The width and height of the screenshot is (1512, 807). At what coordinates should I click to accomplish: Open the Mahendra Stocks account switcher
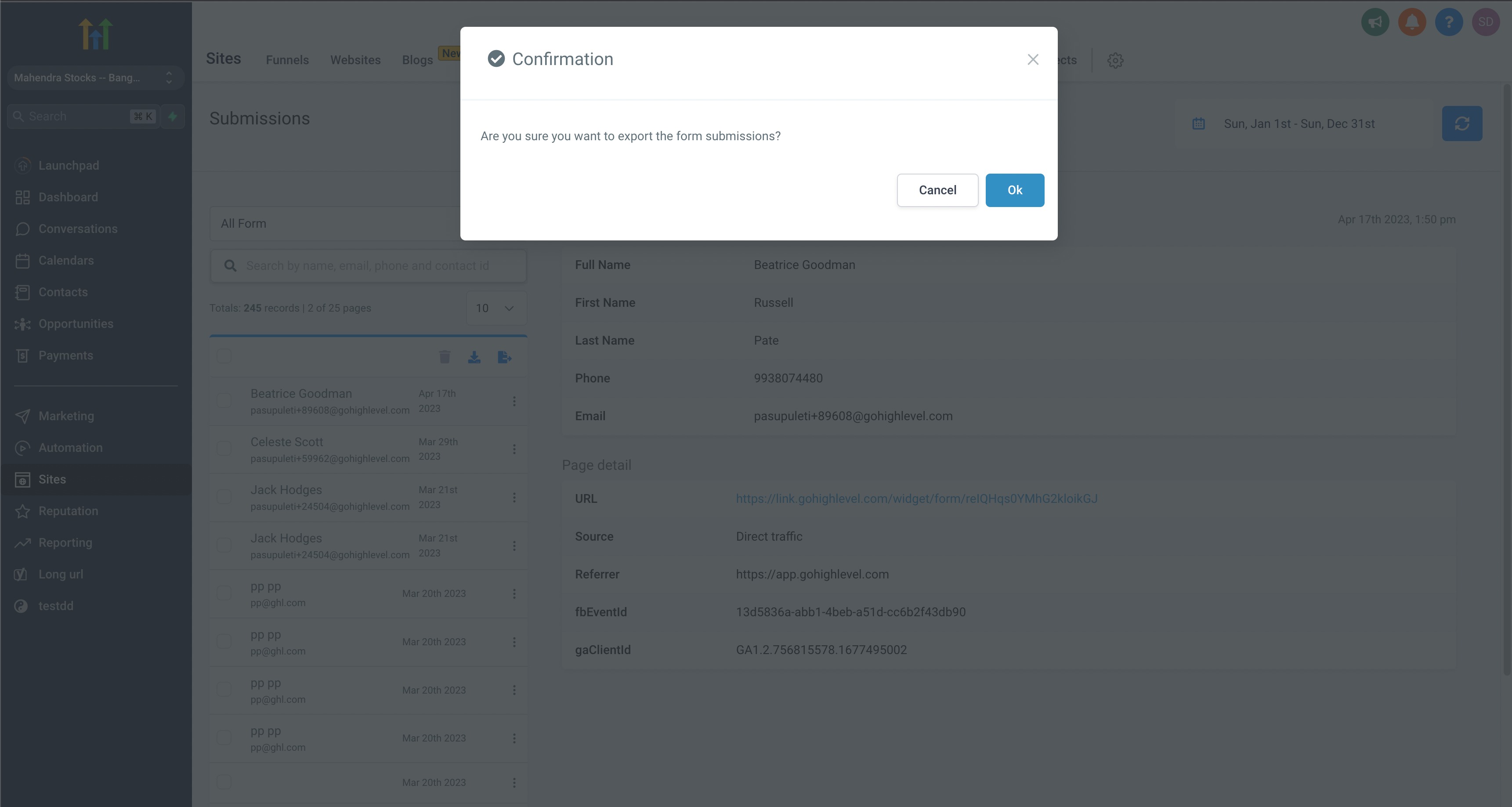coord(94,77)
